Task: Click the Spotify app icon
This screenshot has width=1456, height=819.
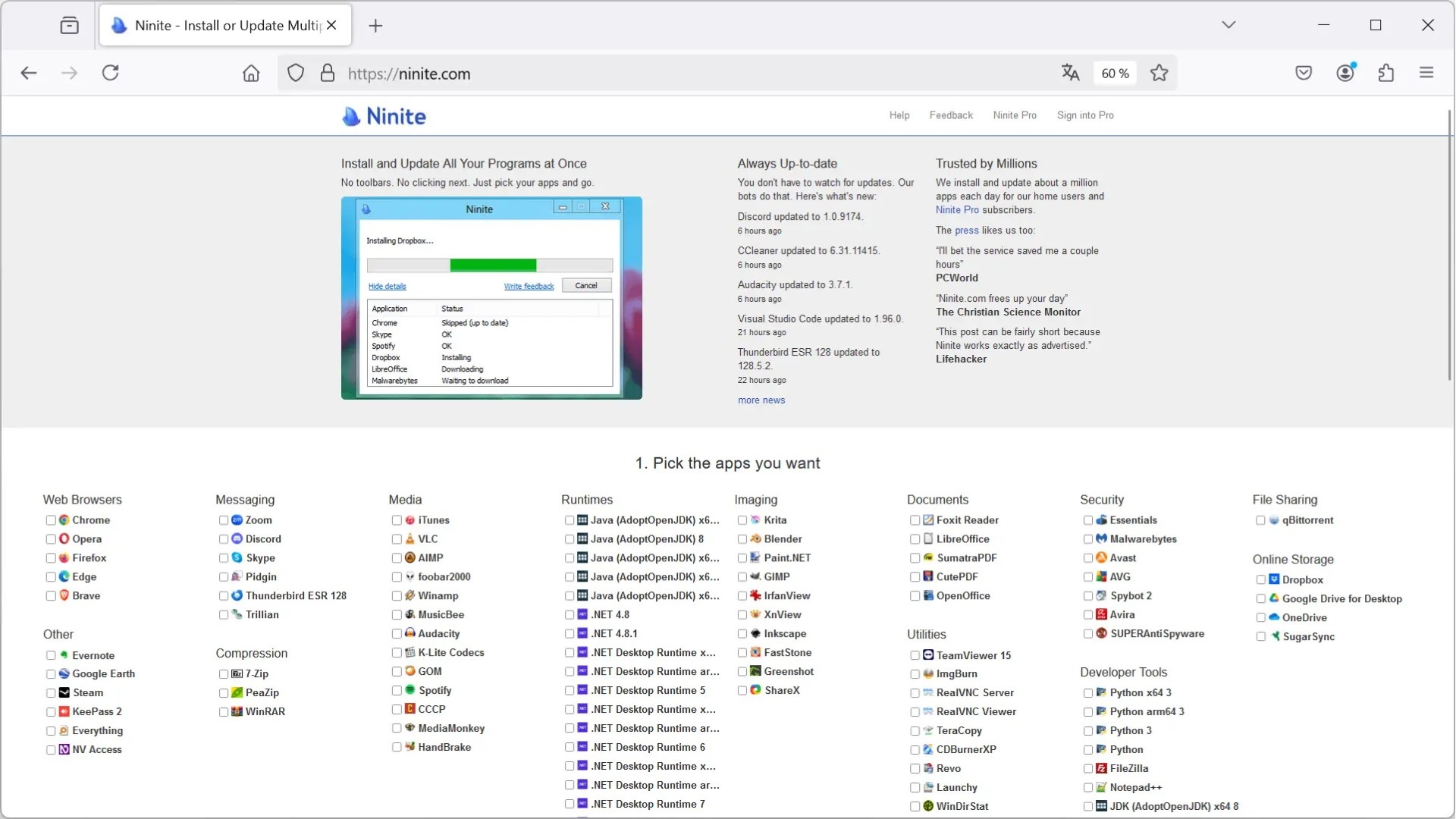Action: click(x=410, y=690)
